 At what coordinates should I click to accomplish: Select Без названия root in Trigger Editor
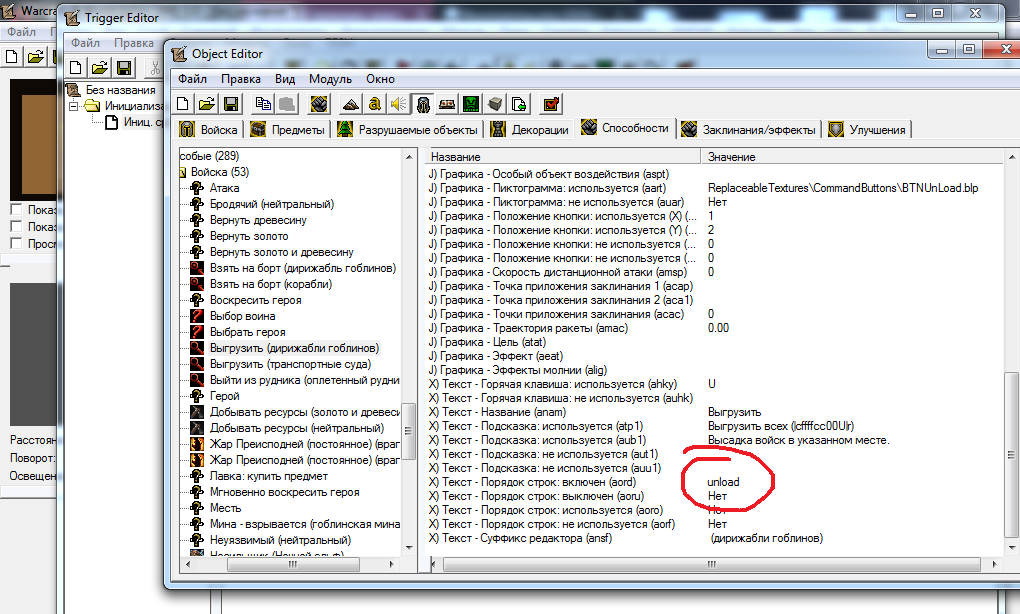[x=121, y=90]
